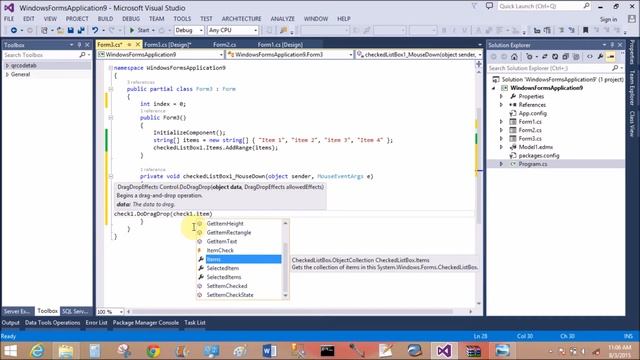The image size is (640, 360).
Task: Click the Quick Launch search box
Action: (x=544, y=7)
